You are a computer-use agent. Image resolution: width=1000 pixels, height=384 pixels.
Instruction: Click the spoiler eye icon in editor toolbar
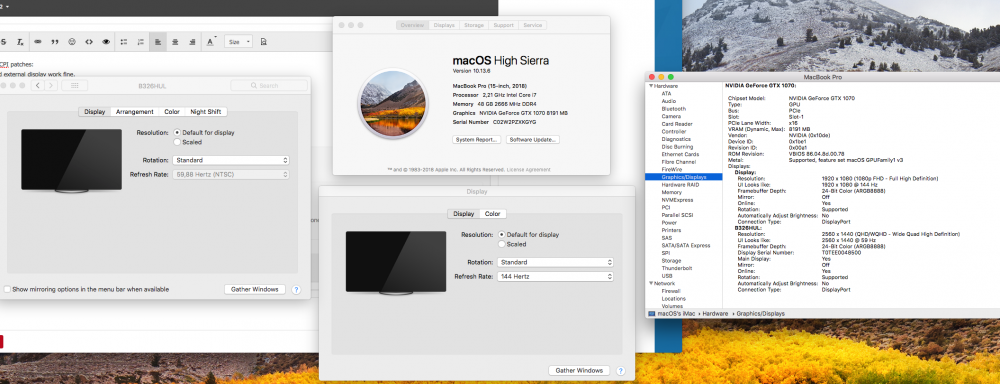tap(106, 42)
